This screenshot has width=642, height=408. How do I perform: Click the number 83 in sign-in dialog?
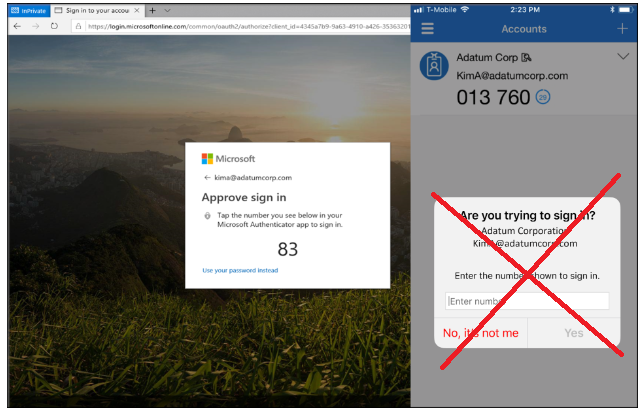(287, 249)
